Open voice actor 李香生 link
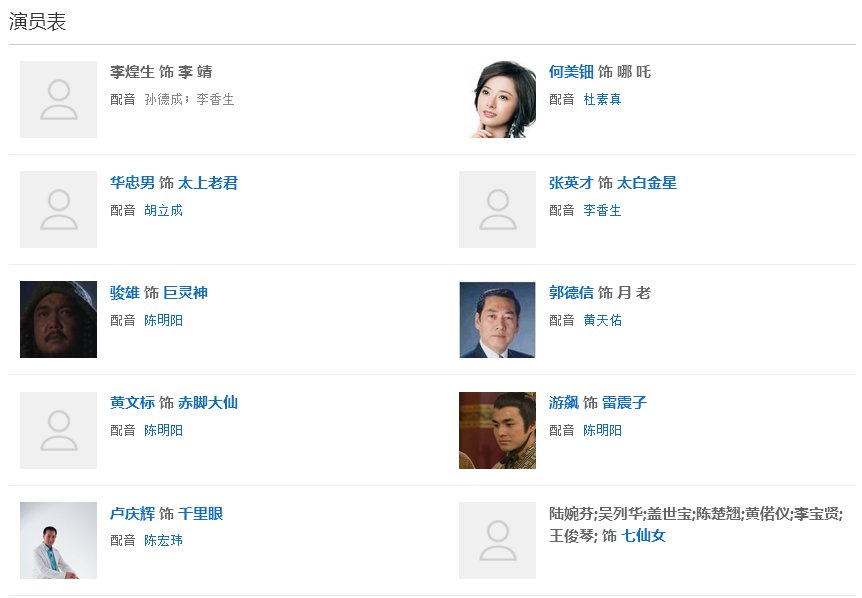Screen dimensions: 862x598 point(605,210)
